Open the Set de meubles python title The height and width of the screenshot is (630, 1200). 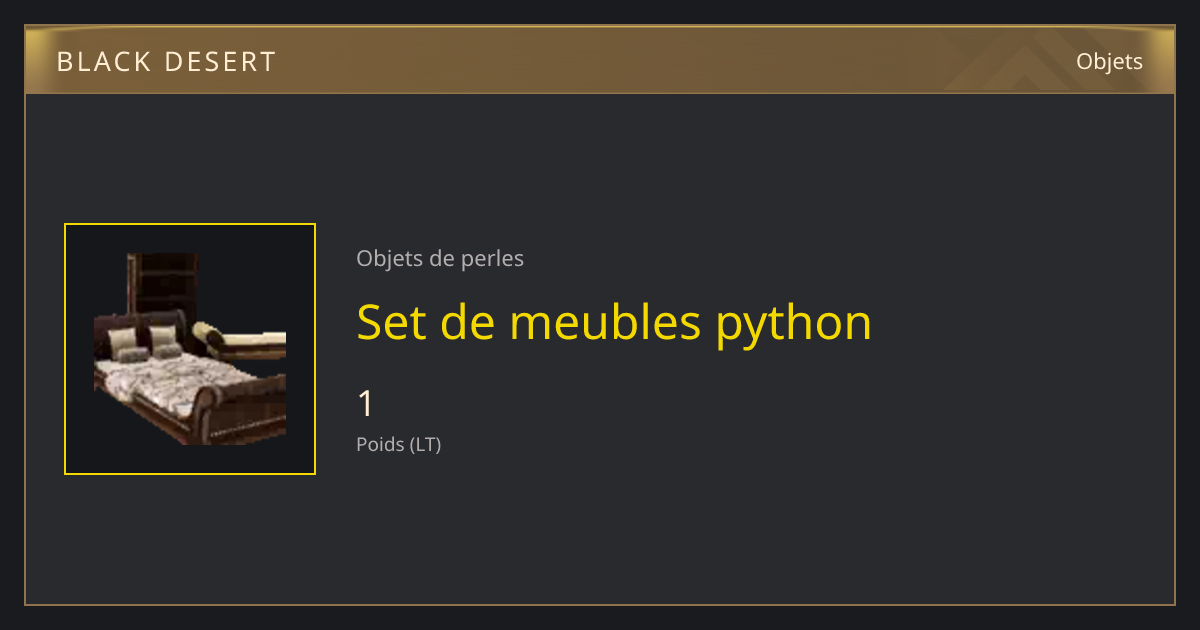(614, 322)
